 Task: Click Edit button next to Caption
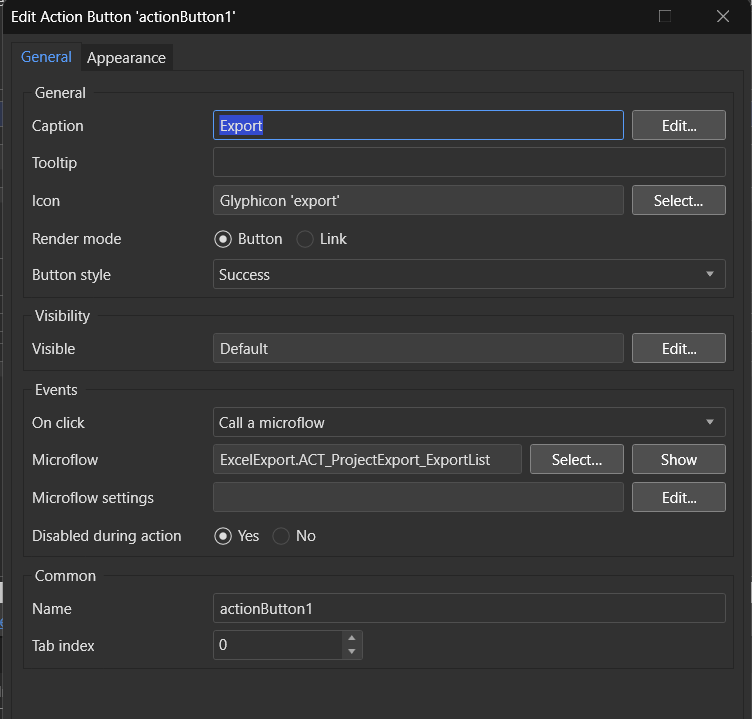pos(678,125)
